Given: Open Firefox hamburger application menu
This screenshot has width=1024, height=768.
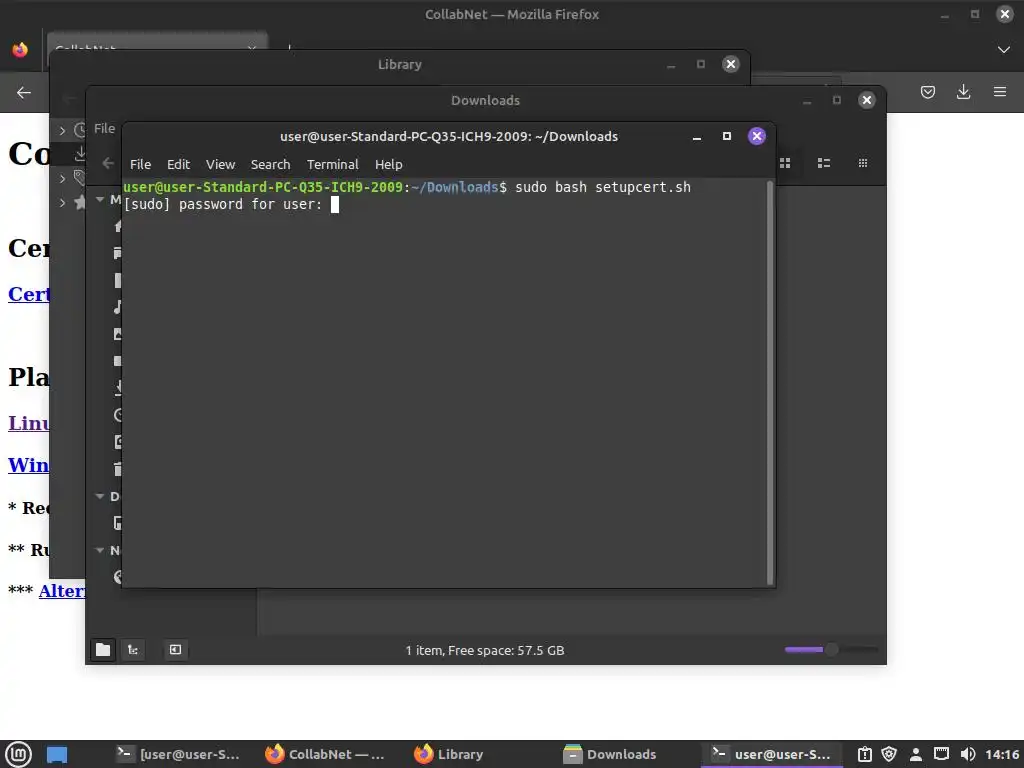Looking at the screenshot, I should (999, 92).
